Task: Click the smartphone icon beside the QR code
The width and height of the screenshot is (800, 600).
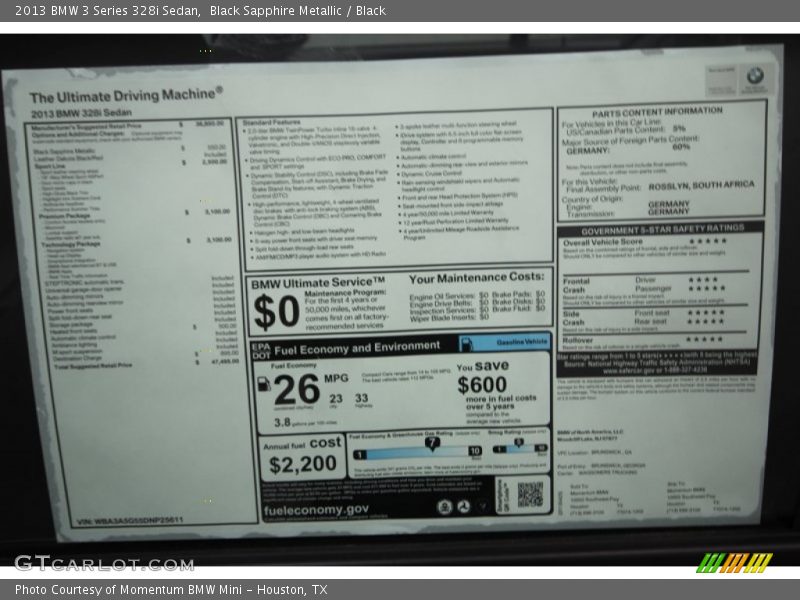Action: 504,497
